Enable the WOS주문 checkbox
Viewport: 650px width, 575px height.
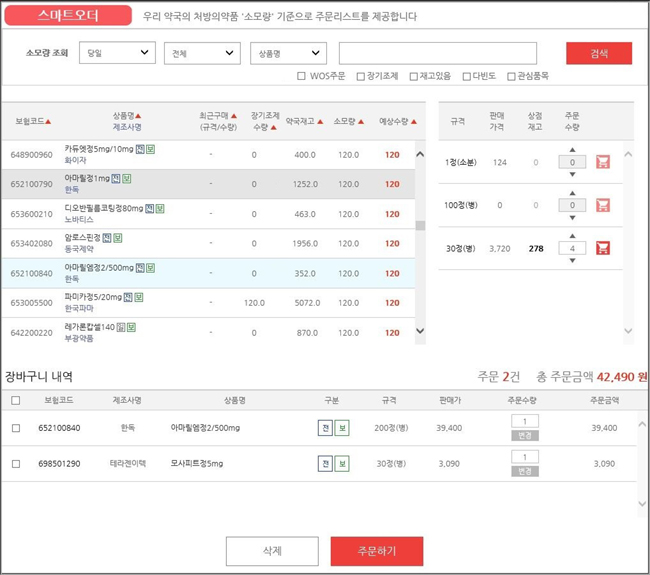pyautogui.click(x=301, y=76)
